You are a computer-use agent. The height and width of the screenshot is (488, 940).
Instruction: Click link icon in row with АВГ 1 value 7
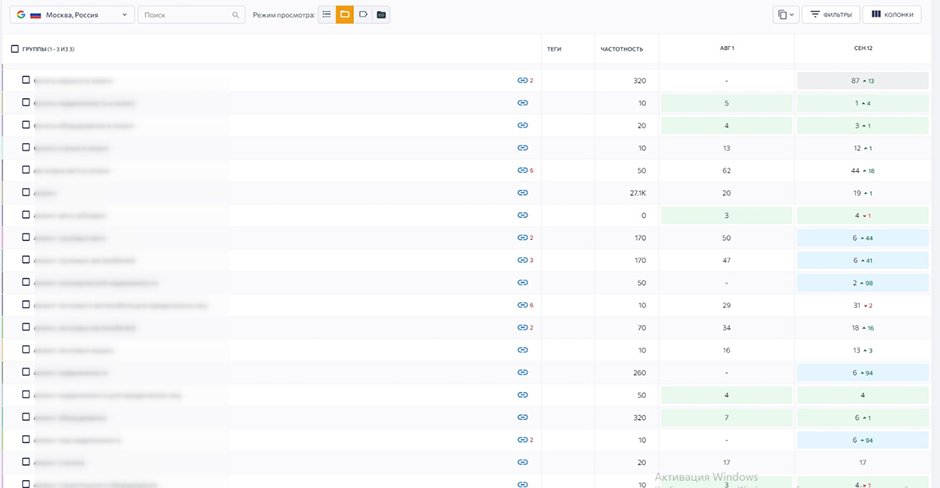[x=523, y=417]
